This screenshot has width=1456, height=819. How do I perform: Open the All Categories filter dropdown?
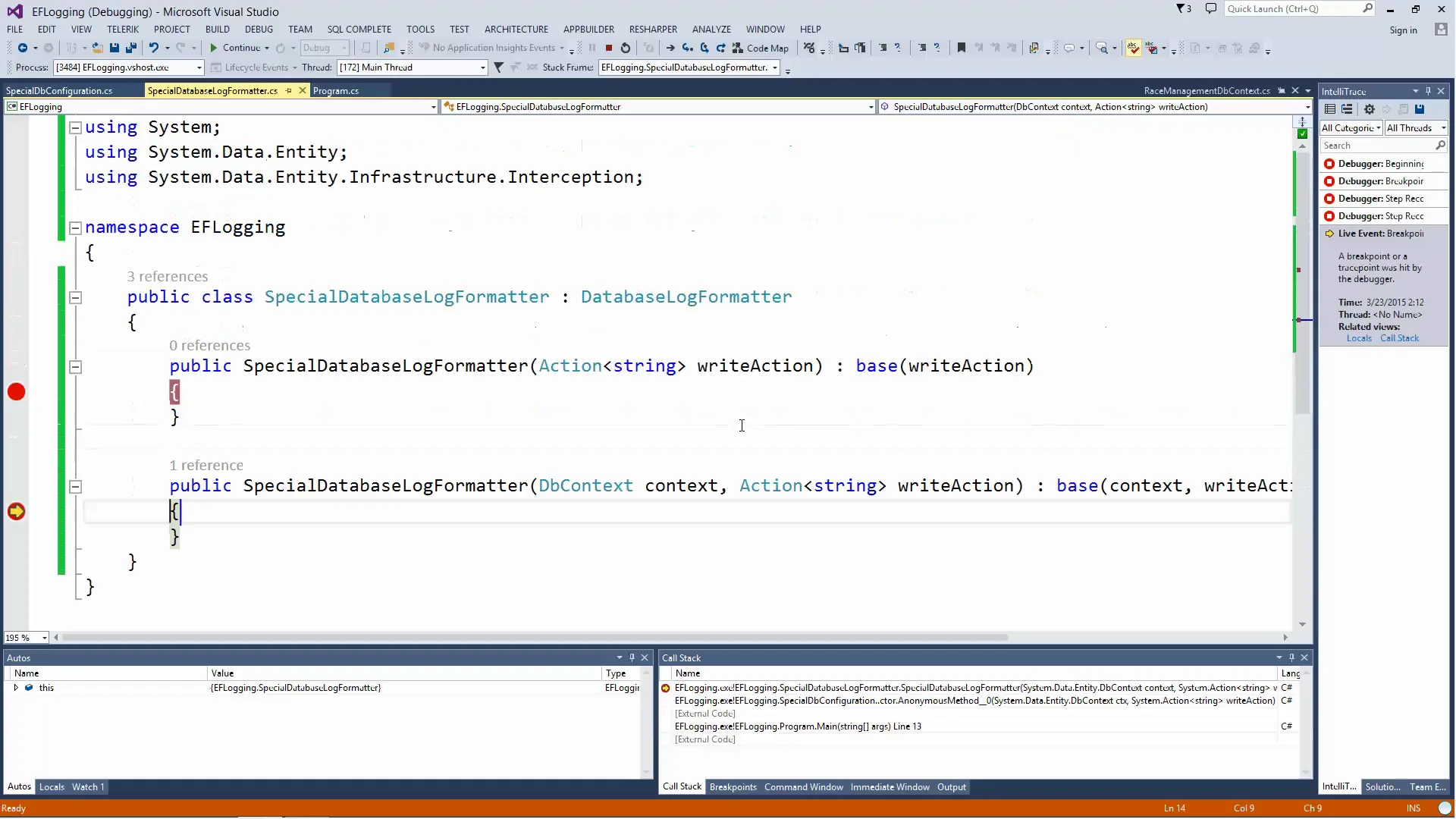pyautogui.click(x=1350, y=127)
